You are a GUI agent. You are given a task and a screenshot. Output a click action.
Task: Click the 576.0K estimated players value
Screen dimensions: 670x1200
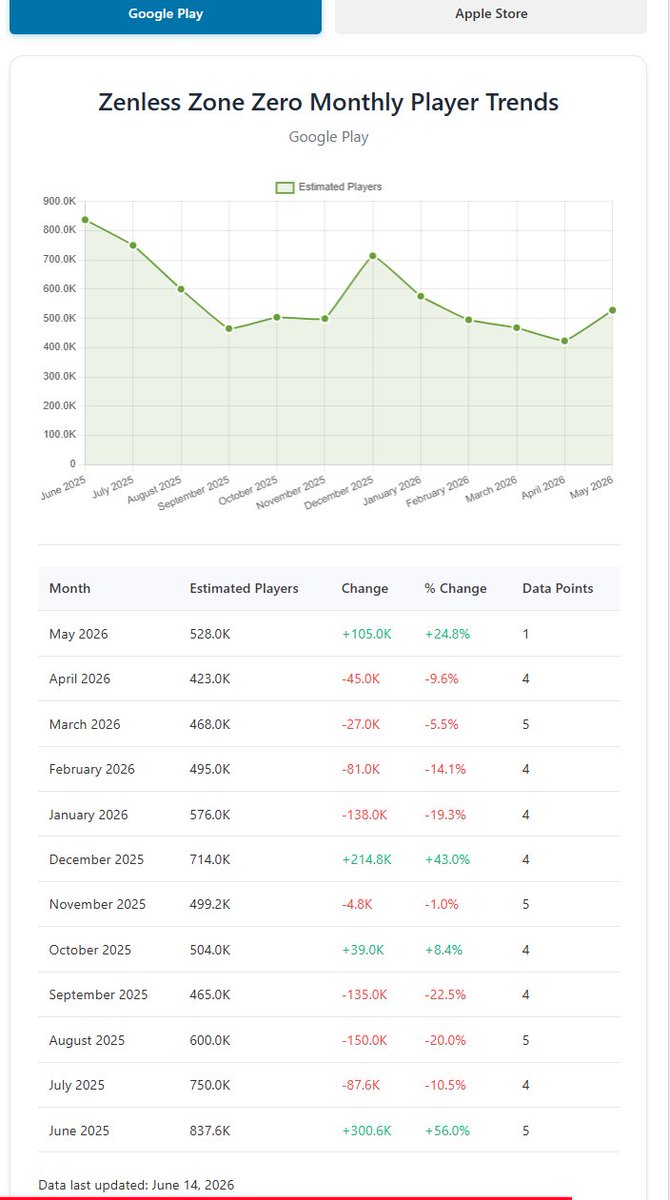(210, 815)
